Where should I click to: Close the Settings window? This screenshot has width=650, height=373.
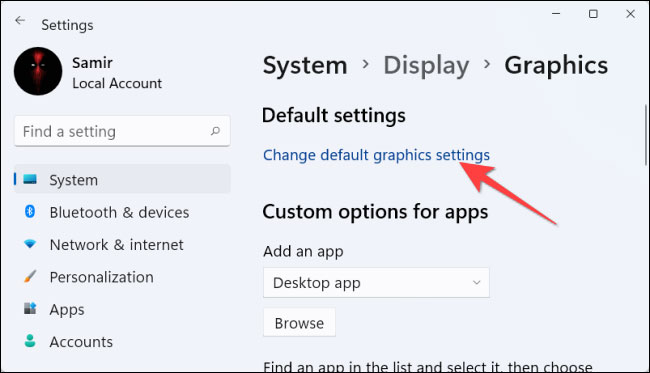click(x=631, y=14)
